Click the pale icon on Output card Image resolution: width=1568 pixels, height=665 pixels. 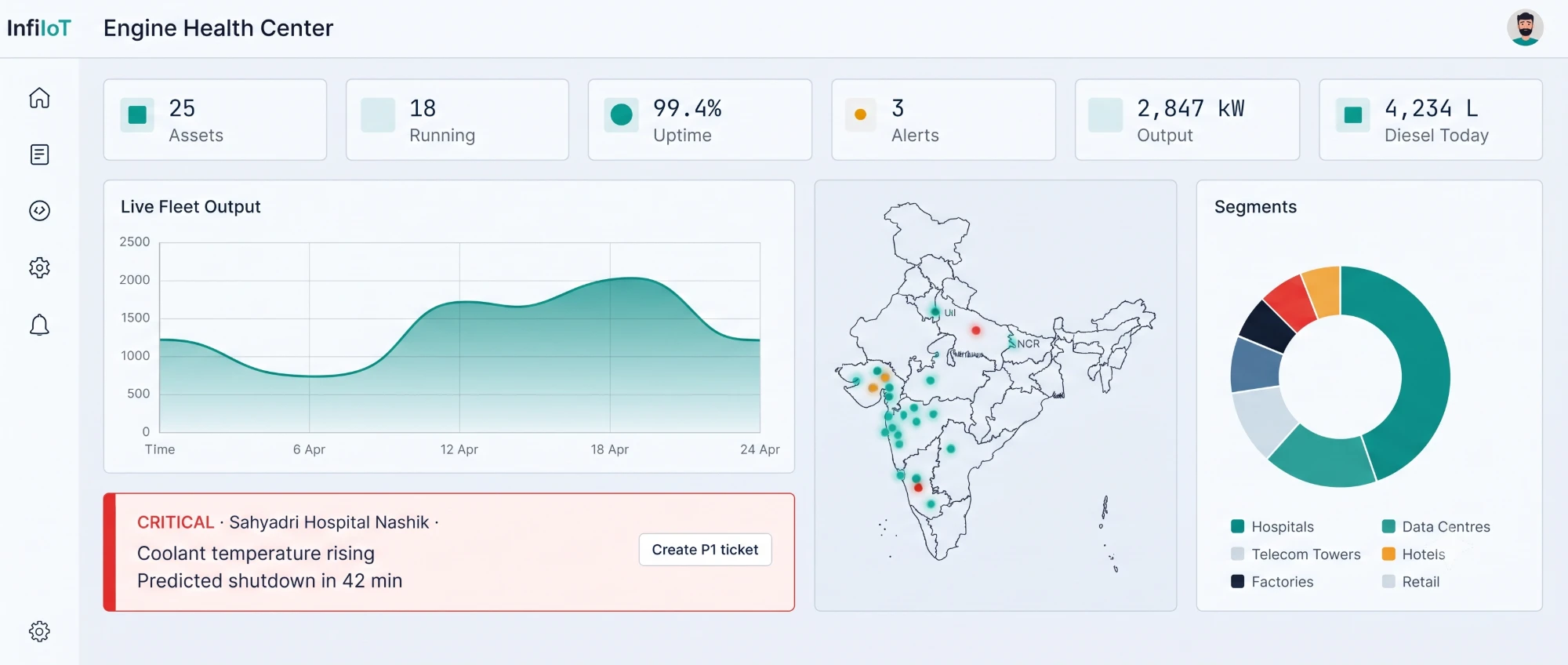coord(1105,115)
